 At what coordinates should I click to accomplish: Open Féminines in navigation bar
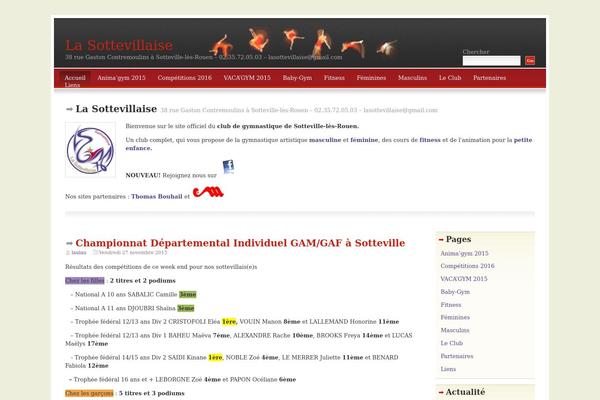371,78
